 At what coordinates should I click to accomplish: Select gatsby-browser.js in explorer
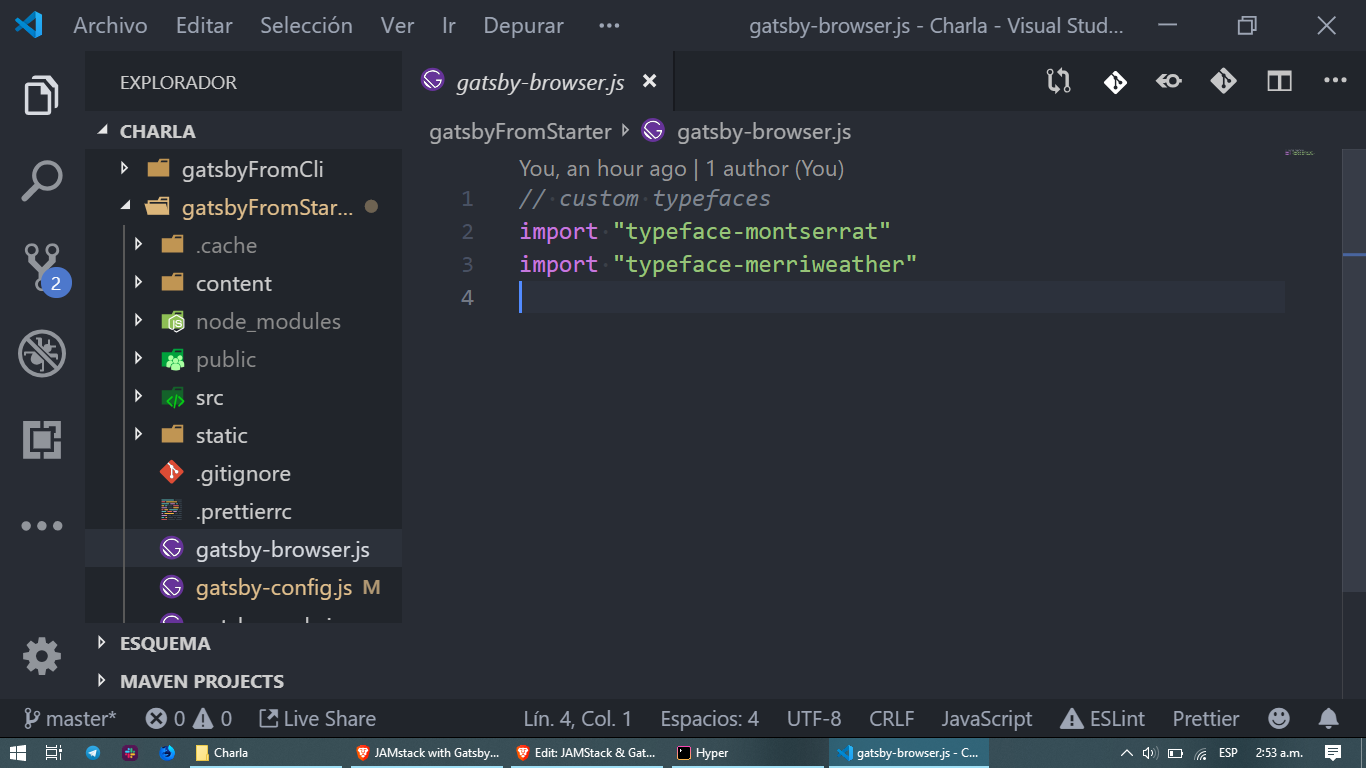pos(243,549)
